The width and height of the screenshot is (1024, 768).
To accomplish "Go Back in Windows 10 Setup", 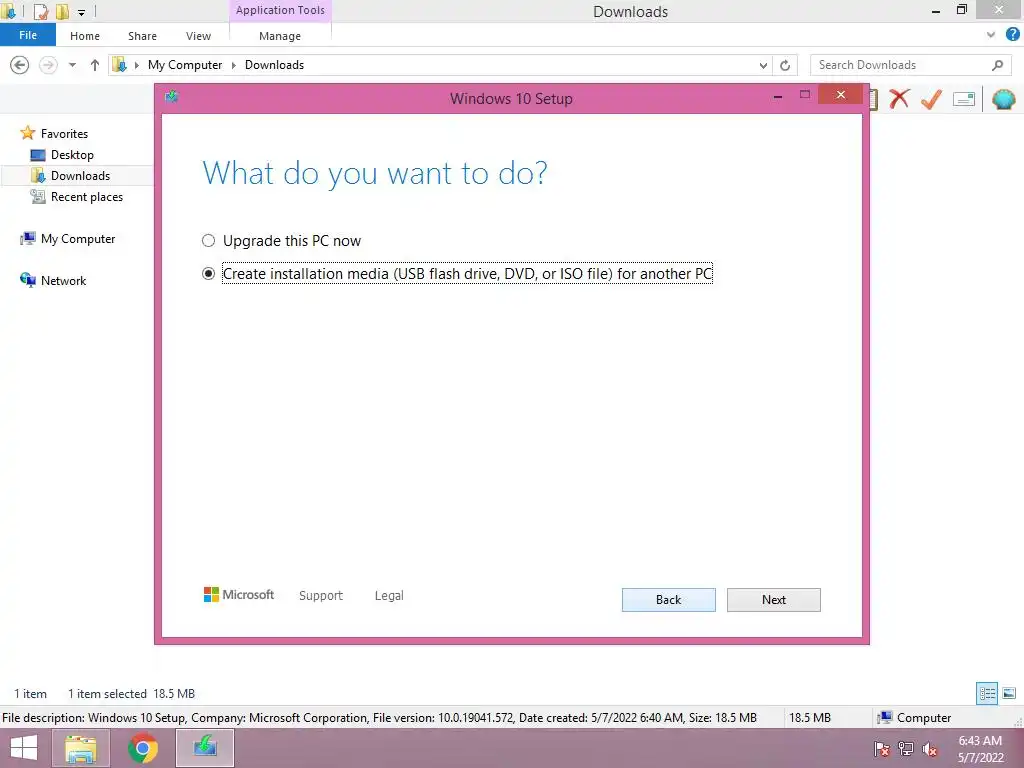I will coord(668,600).
